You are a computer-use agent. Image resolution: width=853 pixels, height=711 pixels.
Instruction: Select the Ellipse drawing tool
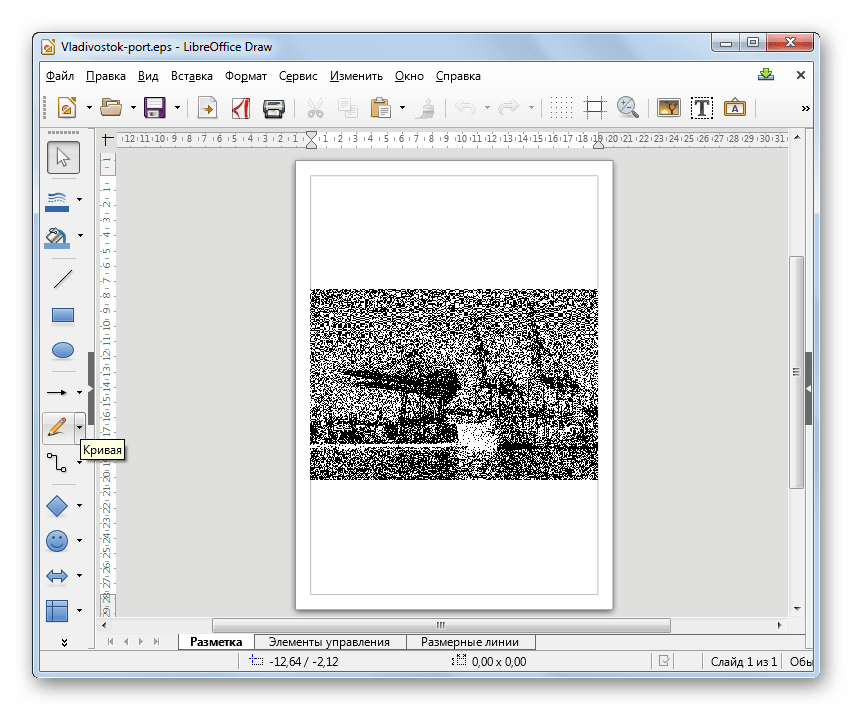(62, 351)
